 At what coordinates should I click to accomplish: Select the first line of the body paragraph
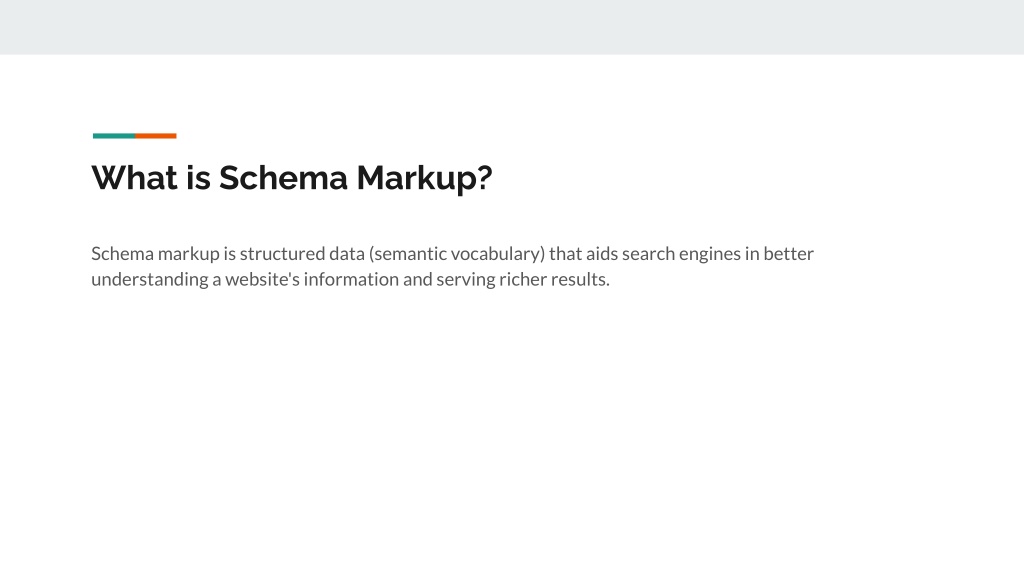452,253
